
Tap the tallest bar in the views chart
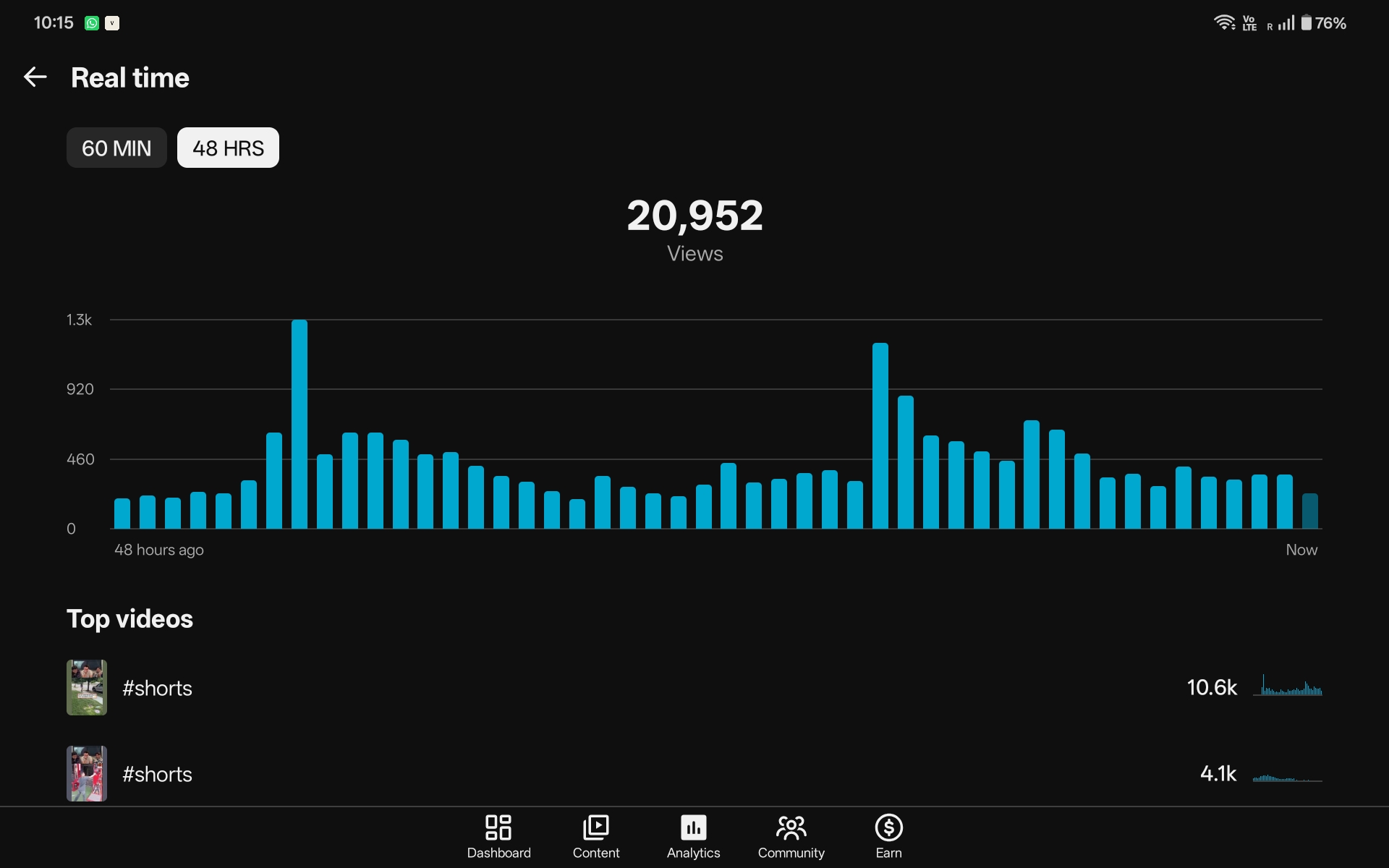click(x=300, y=424)
